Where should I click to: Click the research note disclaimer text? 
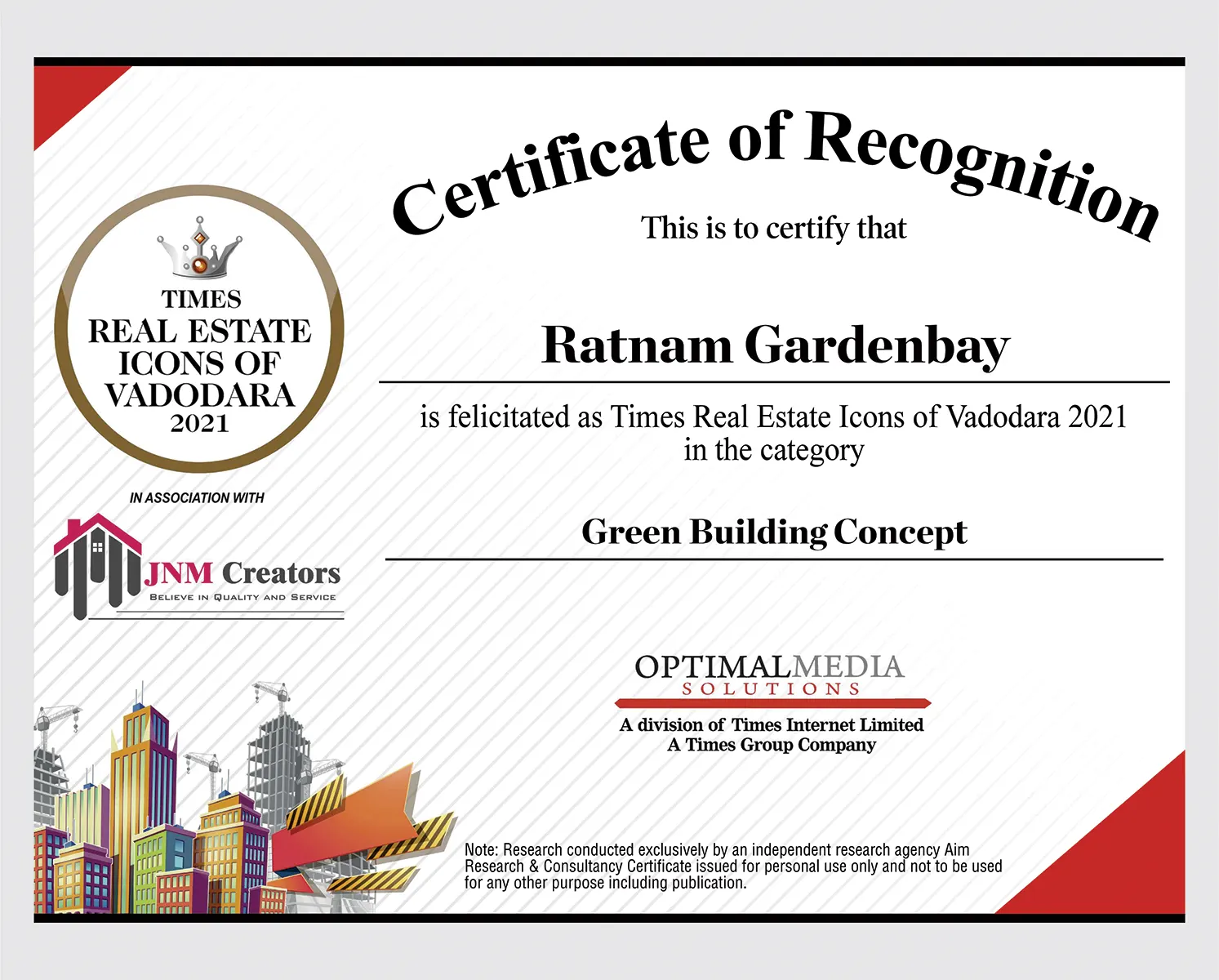pos(732,866)
